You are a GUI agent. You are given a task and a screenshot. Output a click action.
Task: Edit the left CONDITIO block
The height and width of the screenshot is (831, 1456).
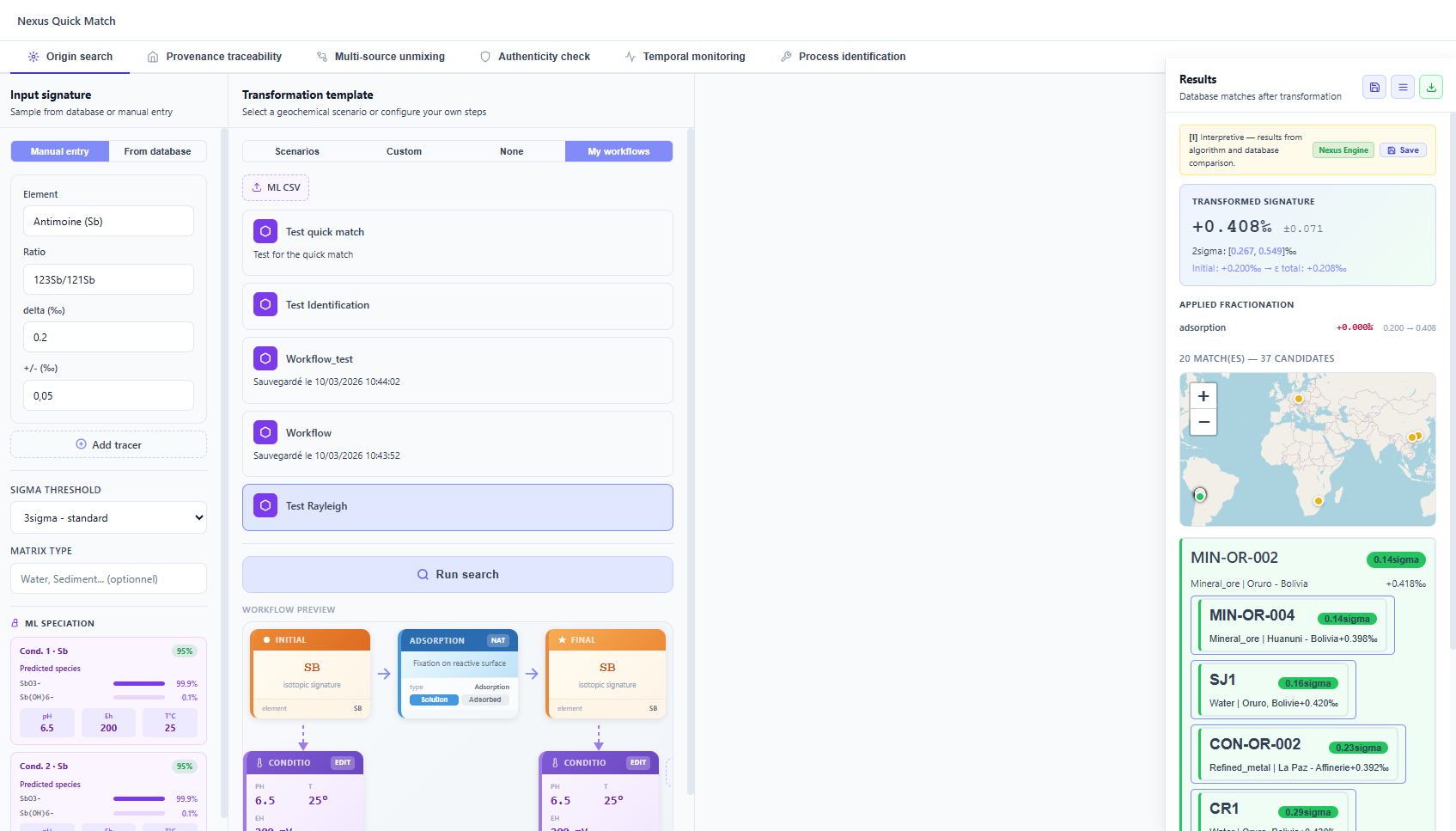click(x=343, y=763)
